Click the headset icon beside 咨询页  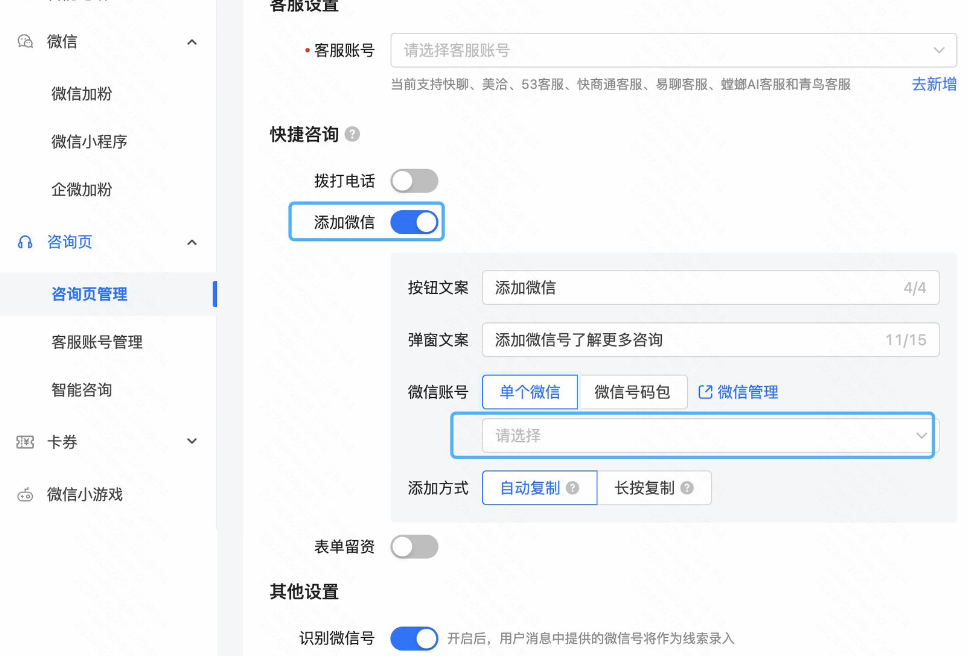click(23, 242)
